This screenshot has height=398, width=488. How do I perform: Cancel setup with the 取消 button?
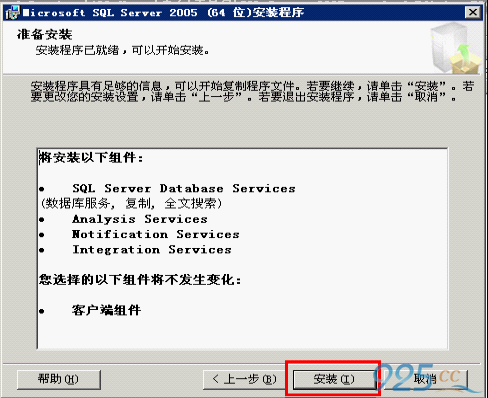(425, 379)
